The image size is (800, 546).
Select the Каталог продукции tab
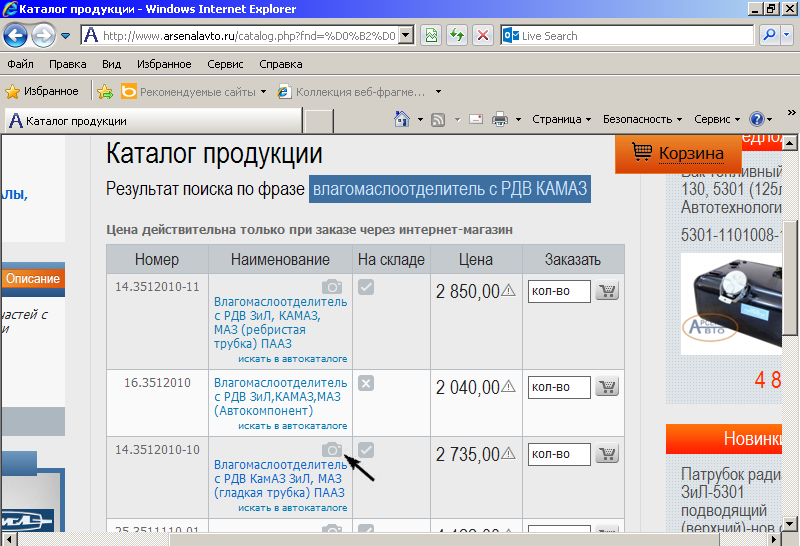[x=153, y=121]
